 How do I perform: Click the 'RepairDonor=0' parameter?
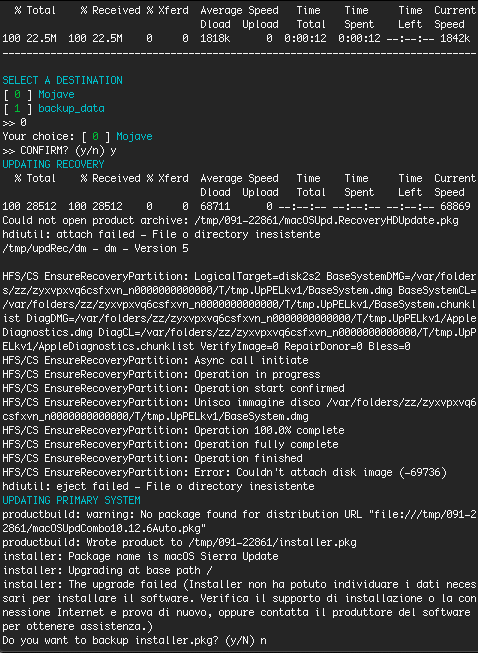pos(323,346)
